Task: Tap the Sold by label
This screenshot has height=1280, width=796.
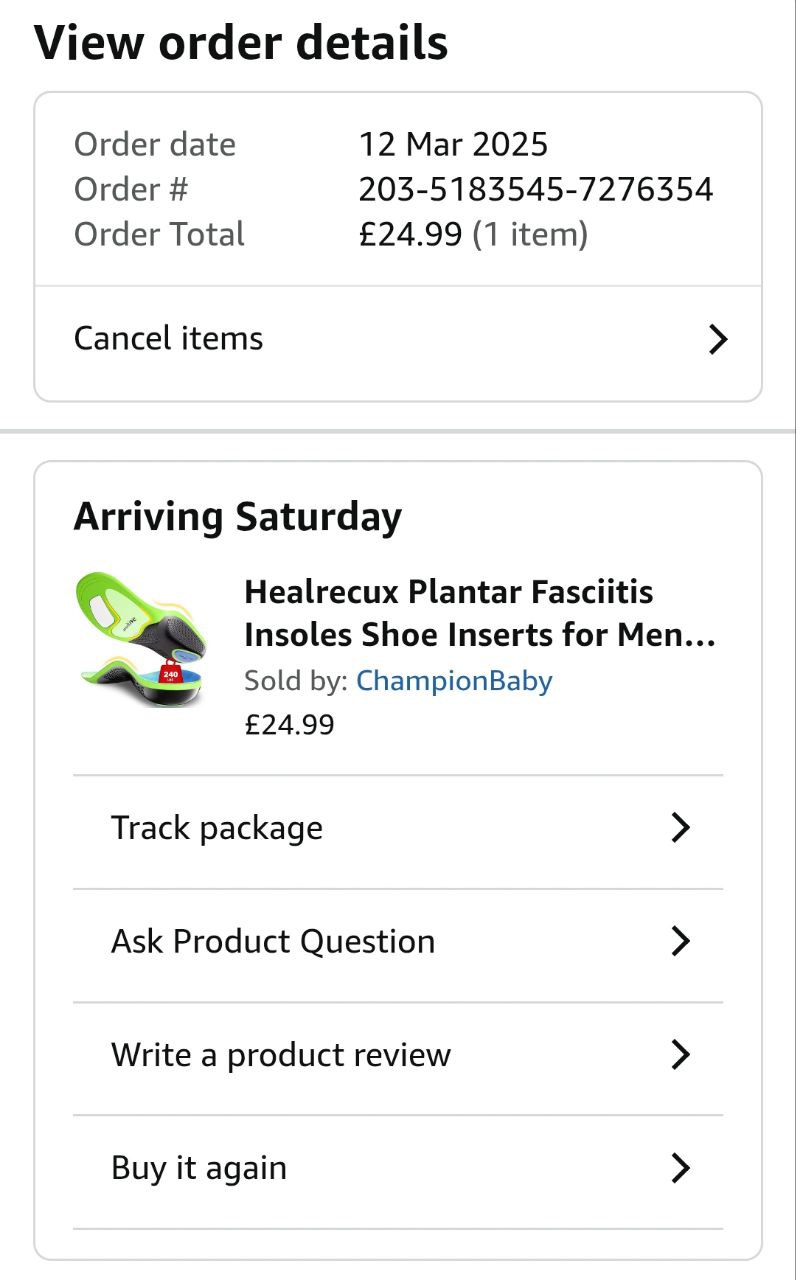Action: [295, 681]
